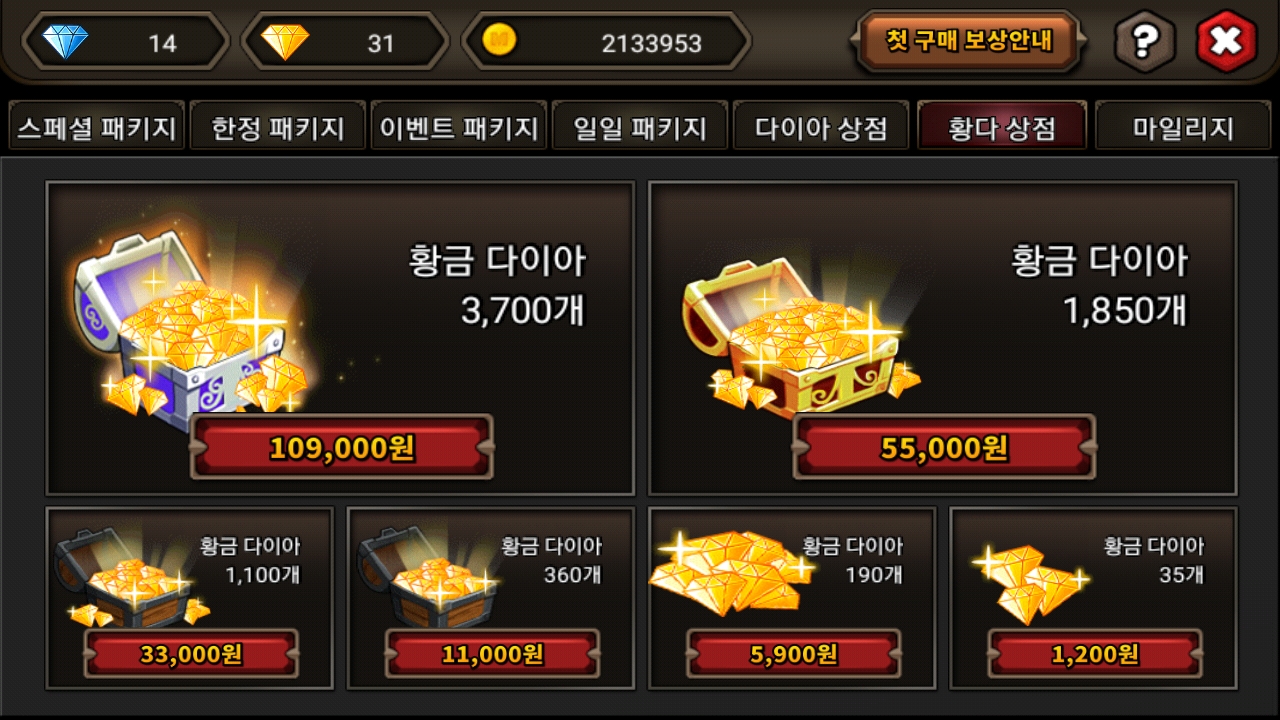This screenshot has height=720, width=1280.
Task: Open the 마일리지 tab
Action: [x=1183, y=128]
